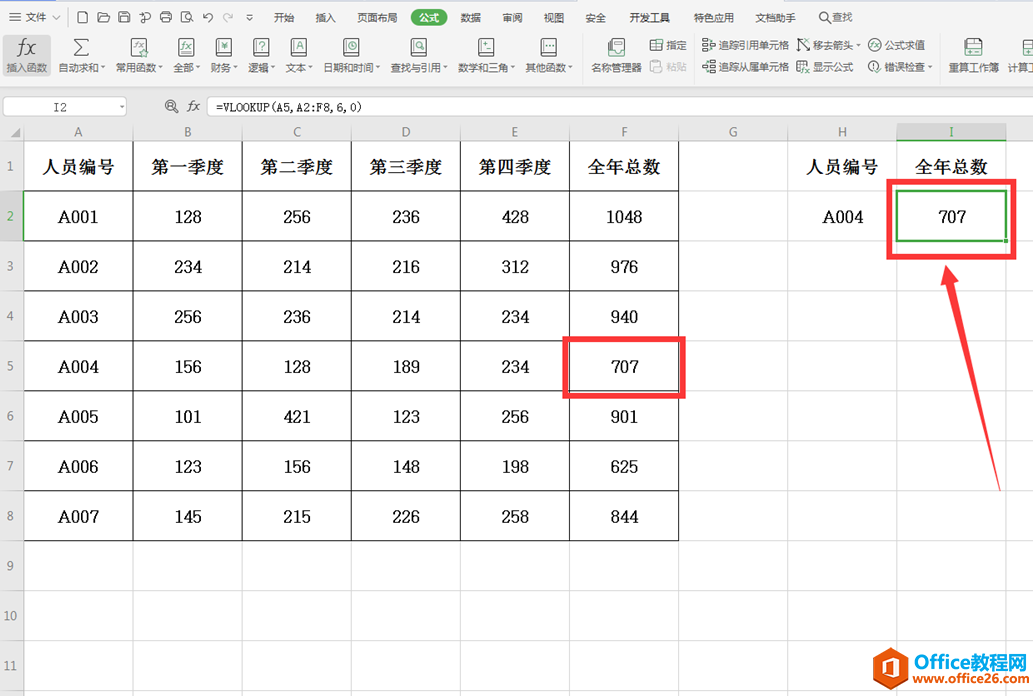Open the Special Features (特色应用) tab
The image size is (1036, 696).
click(x=714, y=18)
